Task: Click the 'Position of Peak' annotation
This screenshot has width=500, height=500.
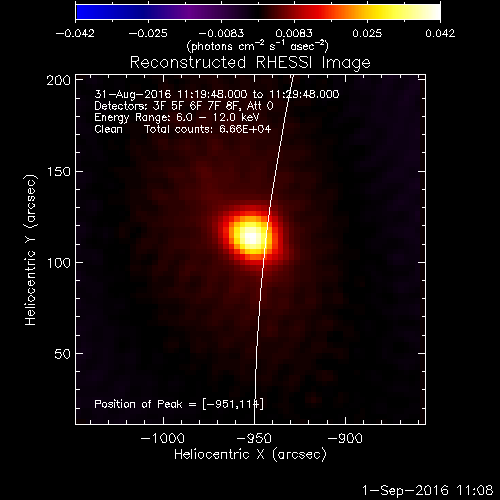Action: [x=179, y=404]
